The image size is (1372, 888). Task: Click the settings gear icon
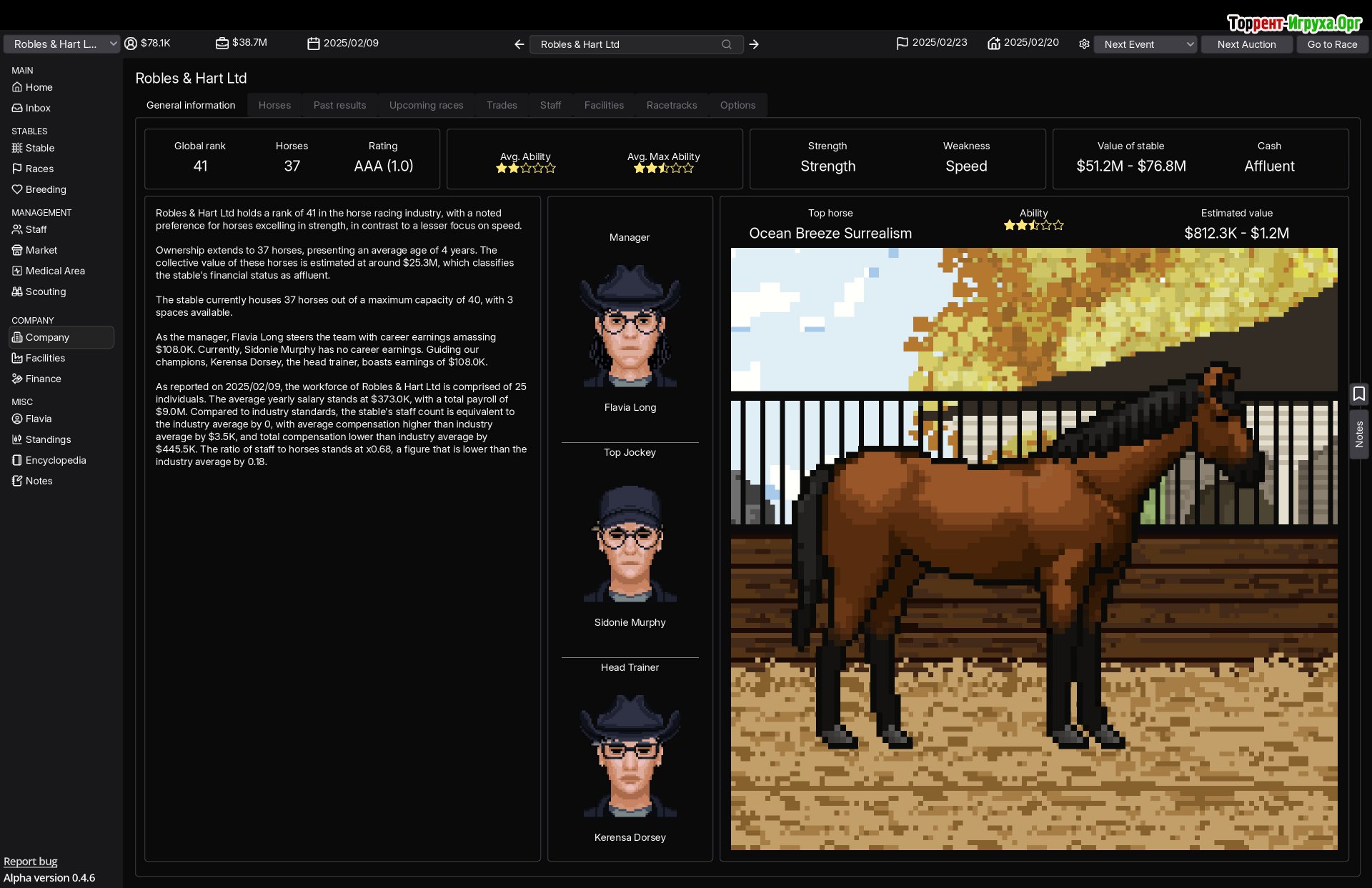[x=1084, y=44]
